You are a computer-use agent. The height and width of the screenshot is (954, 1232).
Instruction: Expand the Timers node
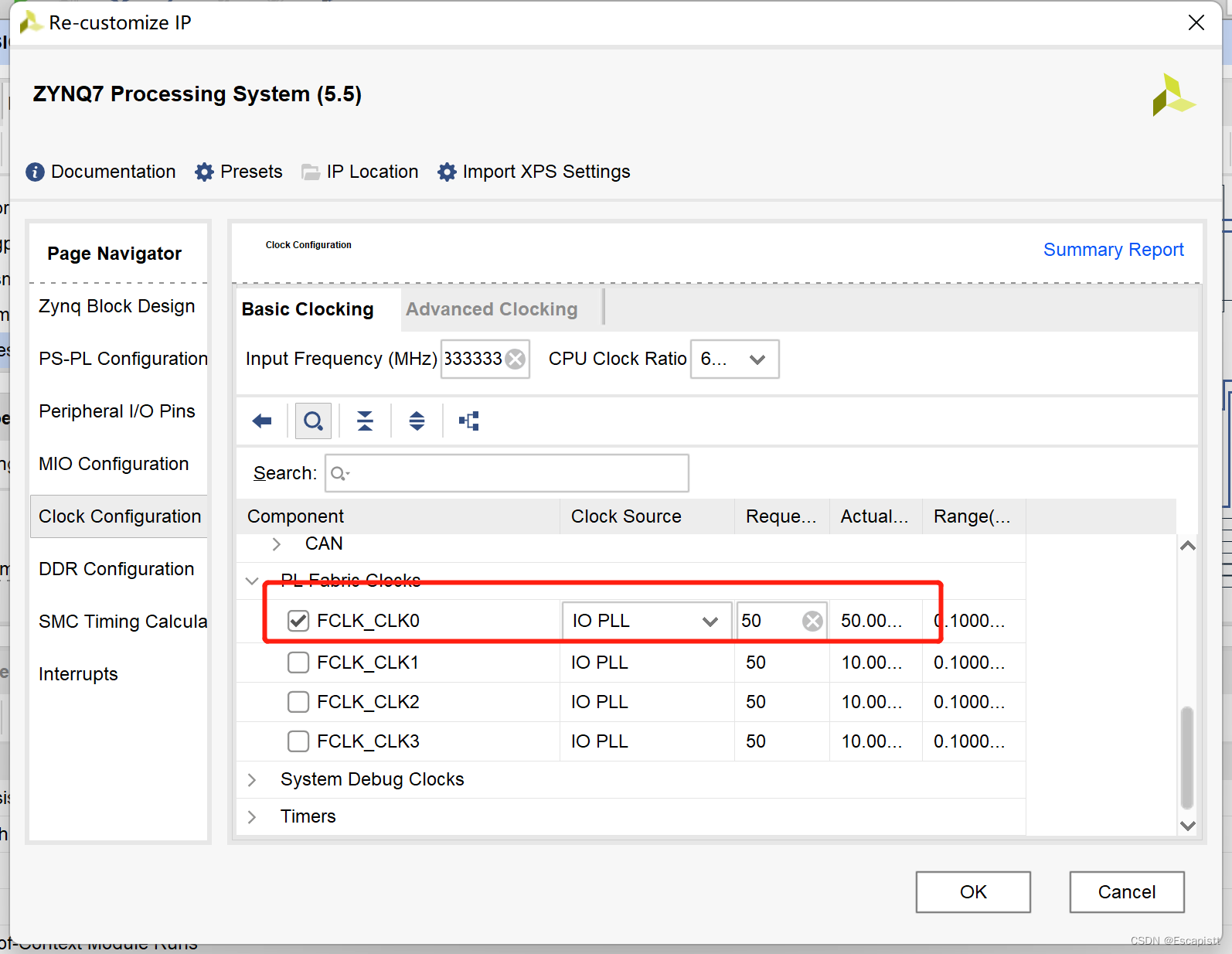[x=251, y=817]
